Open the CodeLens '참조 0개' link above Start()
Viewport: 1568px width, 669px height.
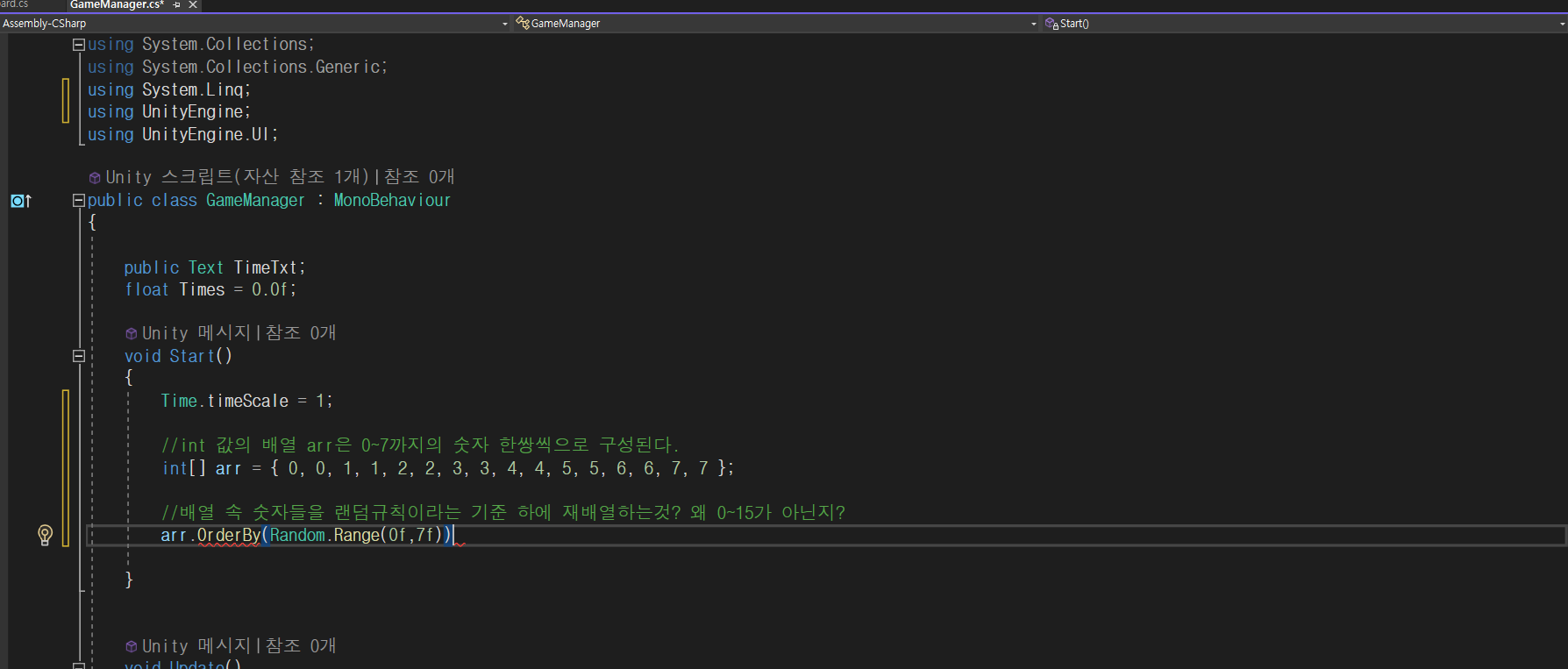(301, 333)
